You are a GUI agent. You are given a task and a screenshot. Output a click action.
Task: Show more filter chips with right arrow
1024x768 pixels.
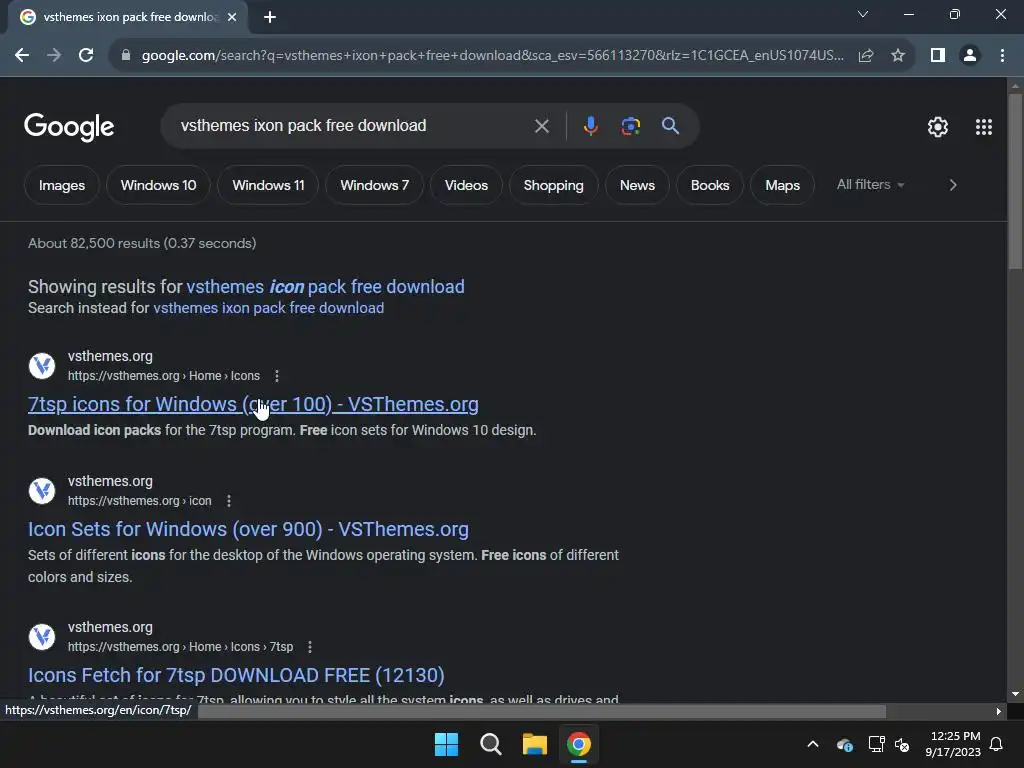pyautogui.click(x=953, y=185)
